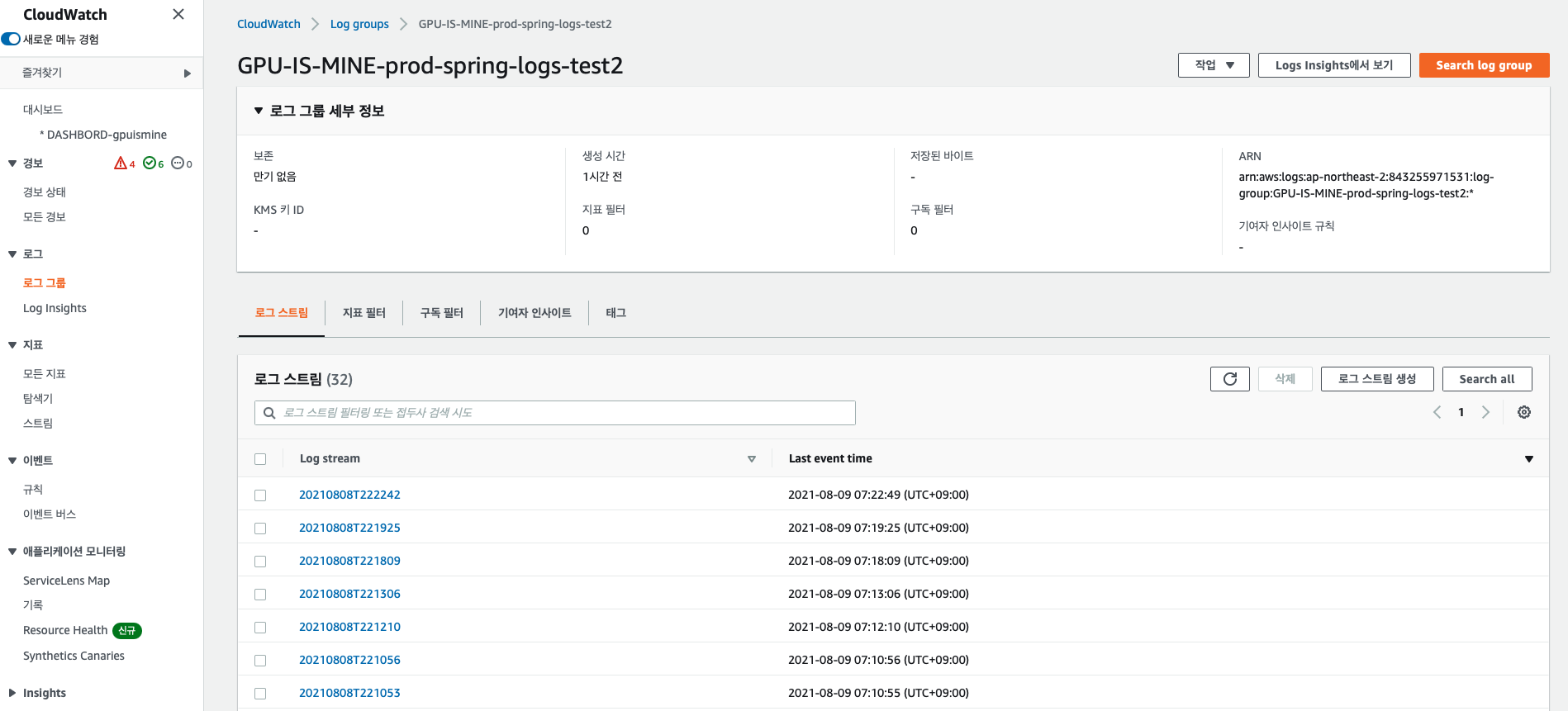Switch to the 기여자 인사이트 tab
The height and width of the screenshot is (711, 1568).
(535, 313)
